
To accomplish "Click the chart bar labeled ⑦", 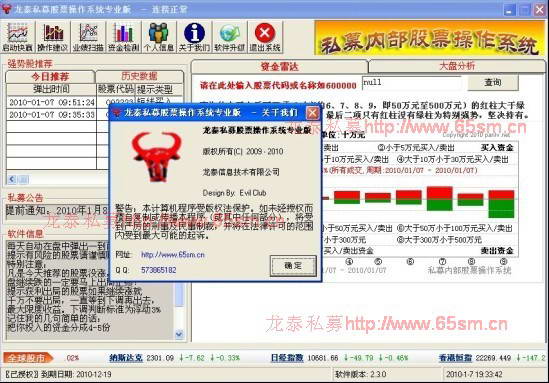I will 440,198.
